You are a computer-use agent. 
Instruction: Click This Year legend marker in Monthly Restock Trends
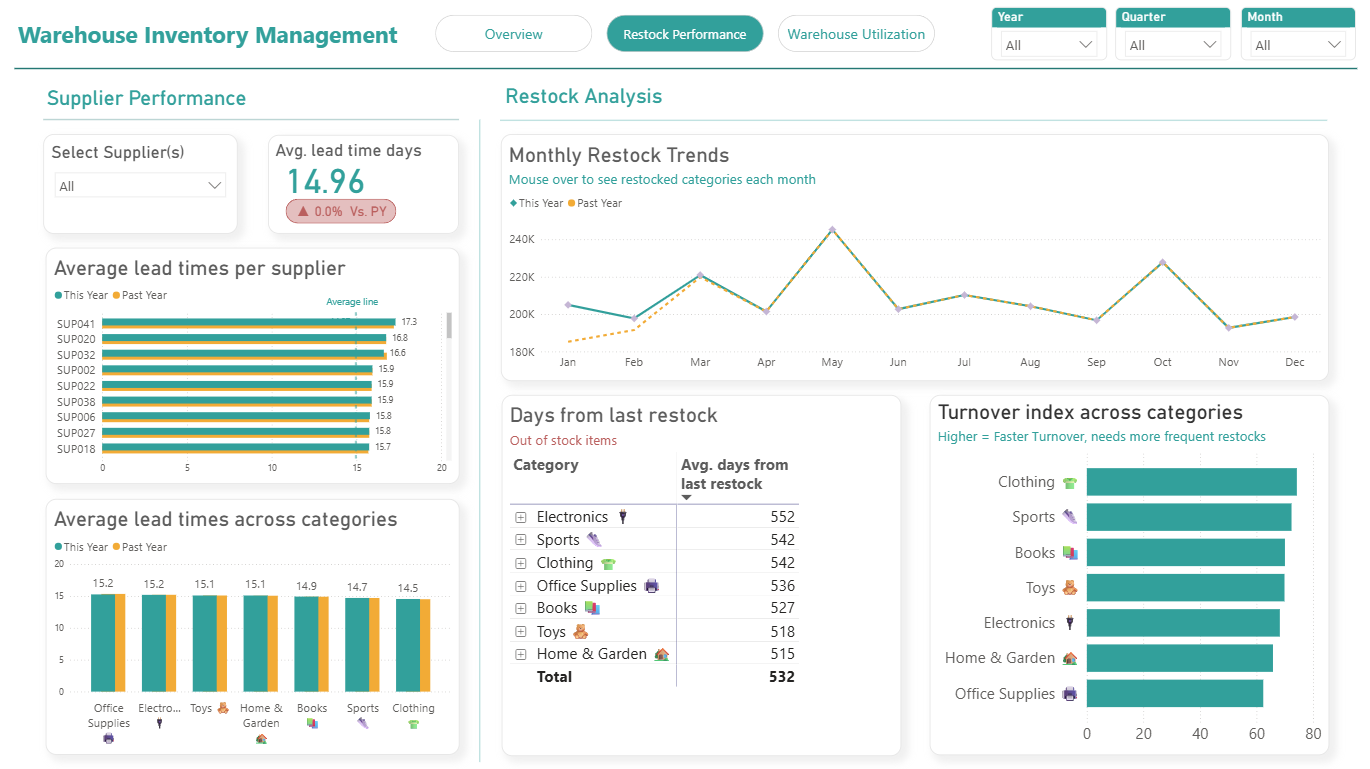coord(513,203)
